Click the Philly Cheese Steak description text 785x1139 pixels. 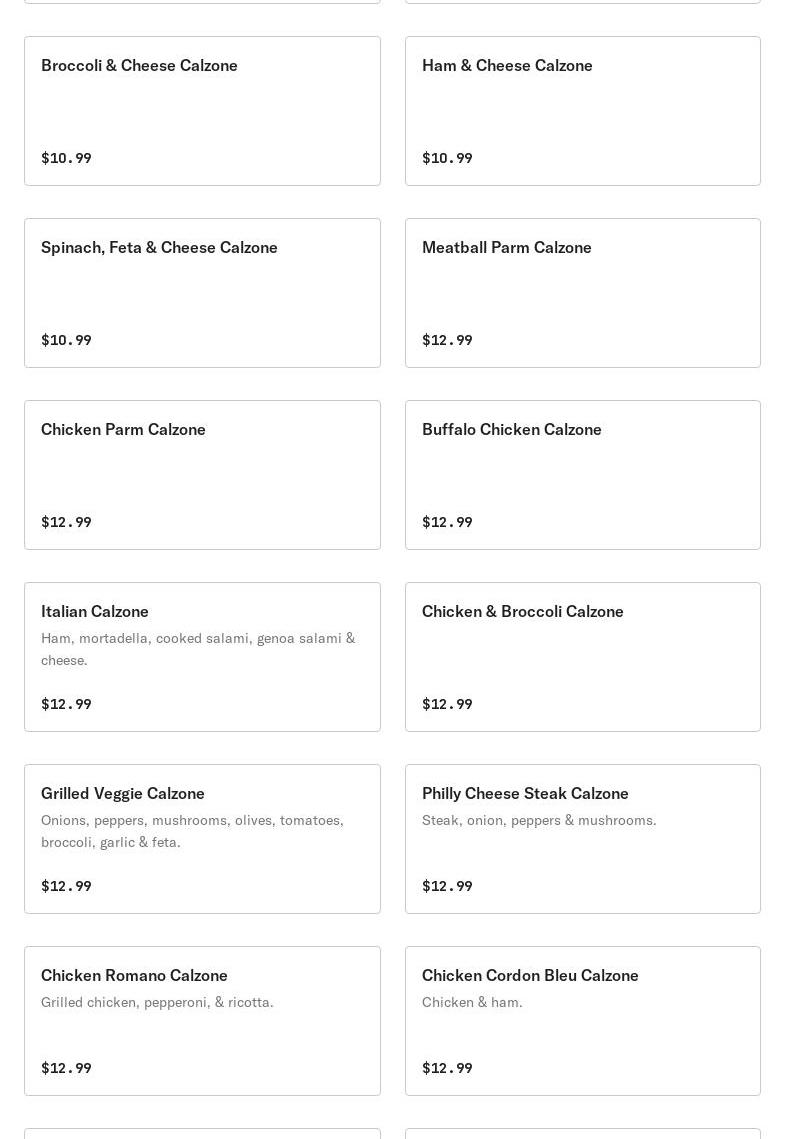[538, 820]
